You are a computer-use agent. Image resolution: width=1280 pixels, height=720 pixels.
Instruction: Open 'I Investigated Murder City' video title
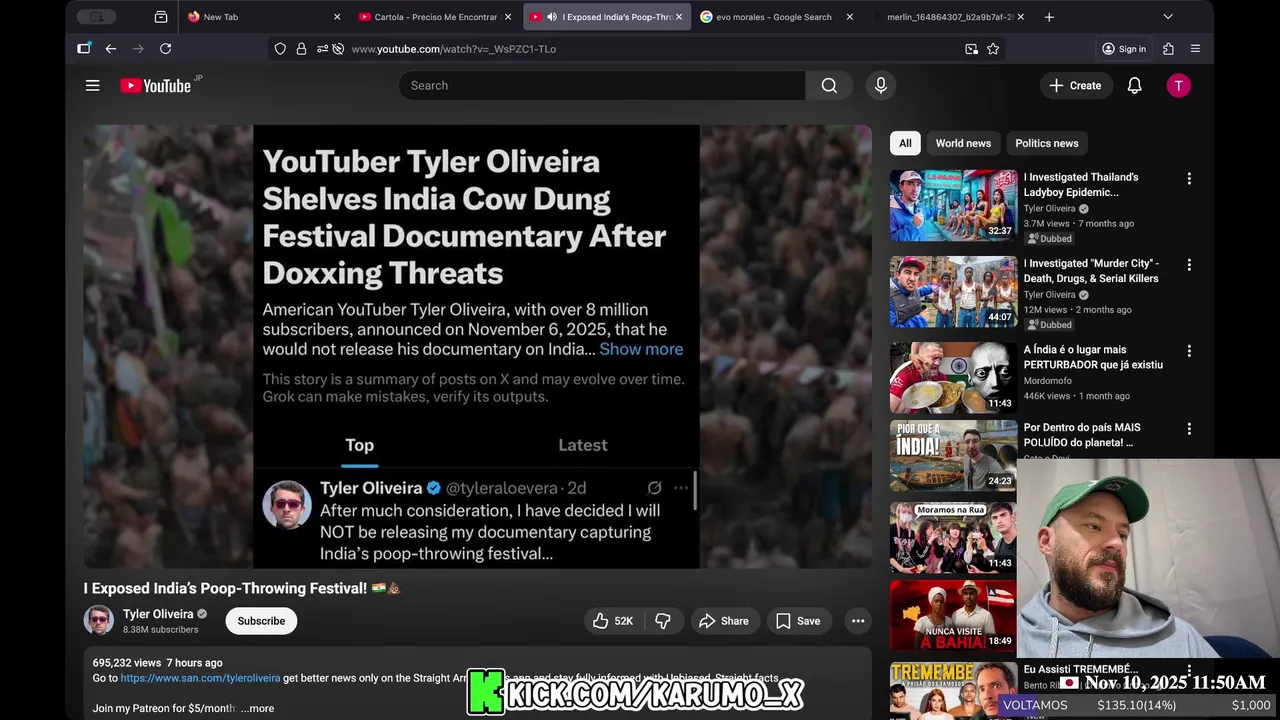1091,271
